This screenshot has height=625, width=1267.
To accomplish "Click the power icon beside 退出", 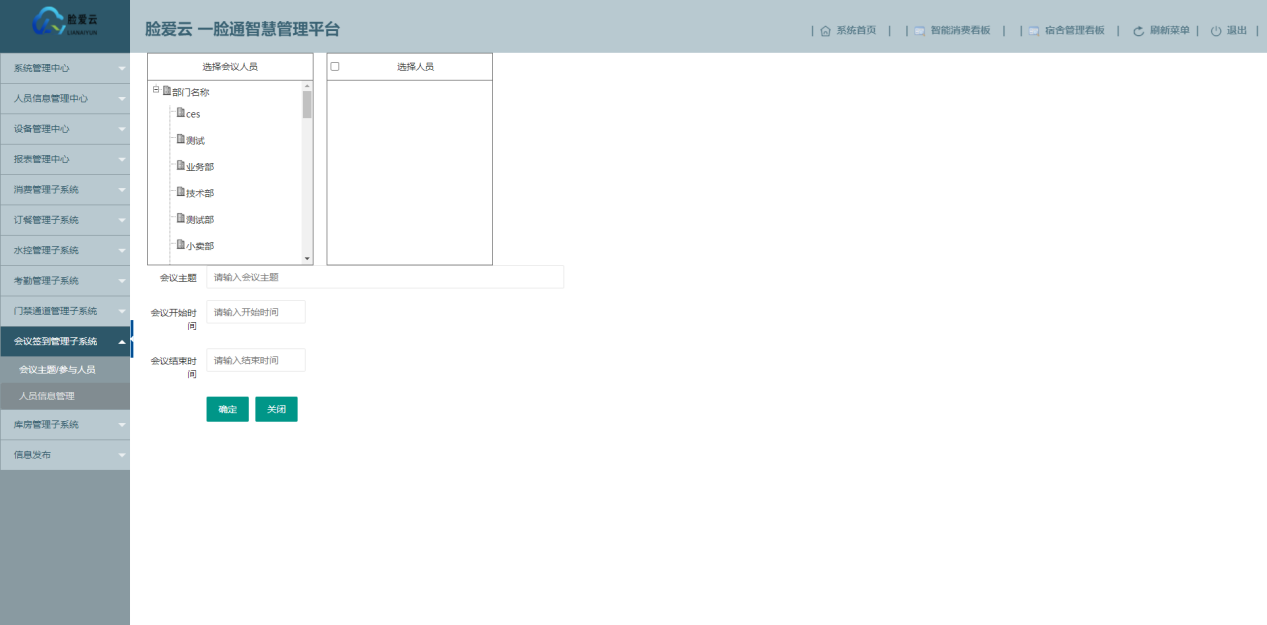I will click(1216, 31).
